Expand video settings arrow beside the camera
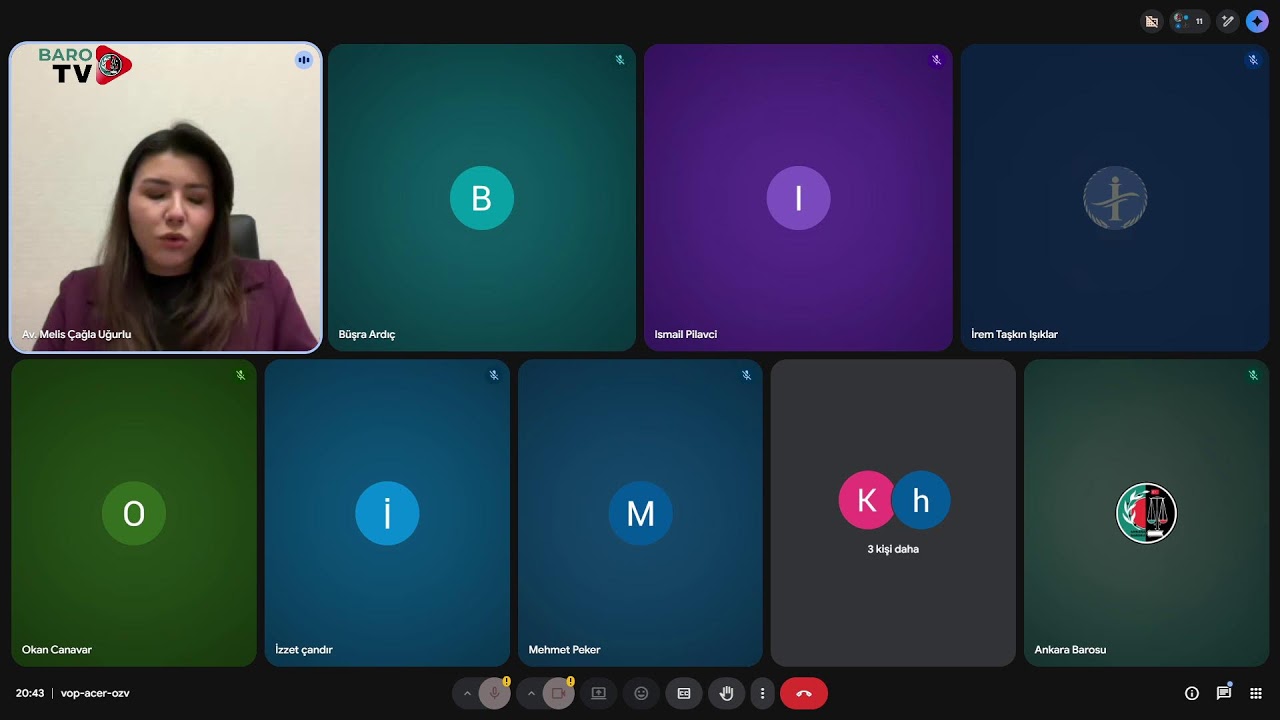Image resolution: width=1280 pixels, height=720 pixels. click(531, 693)
